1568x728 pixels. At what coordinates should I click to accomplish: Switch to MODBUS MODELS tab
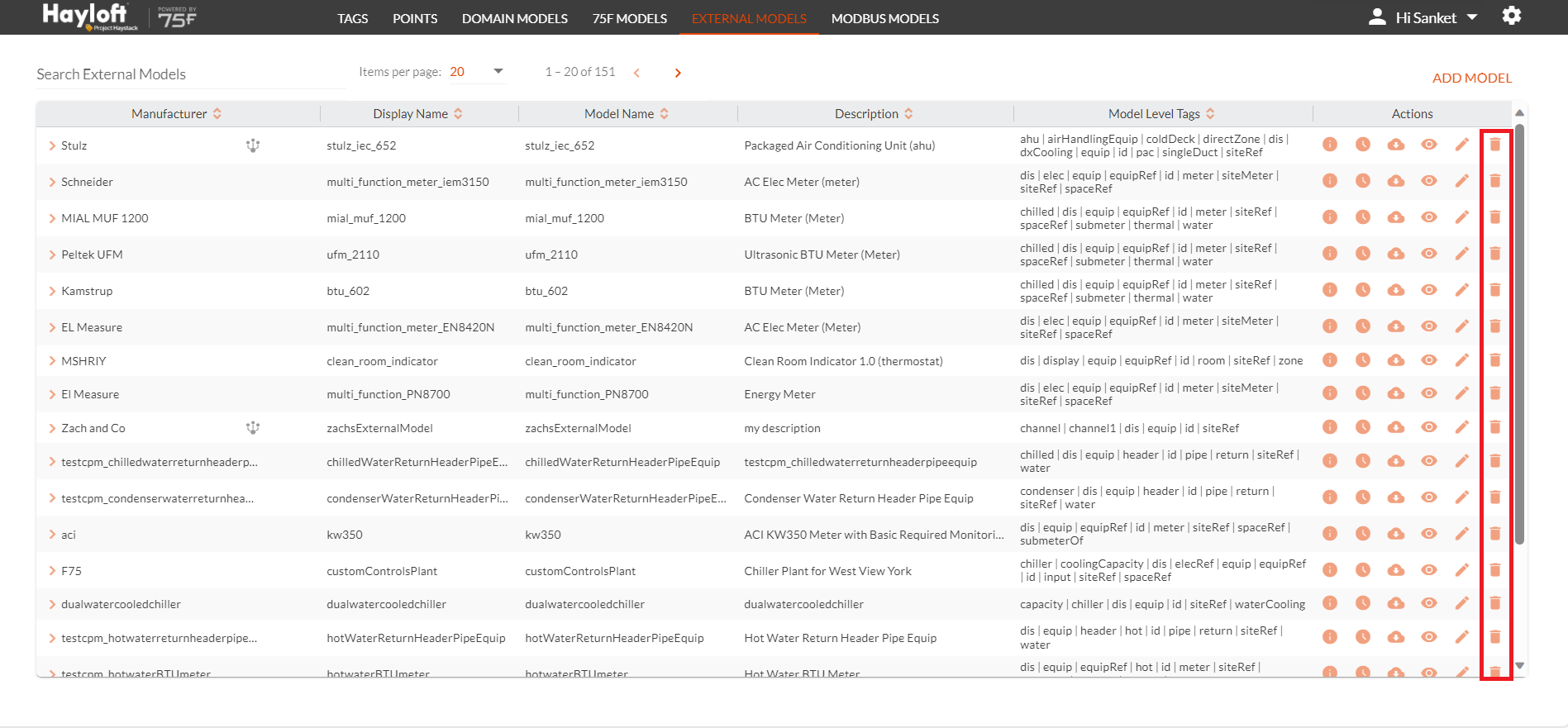pos(885,18)
